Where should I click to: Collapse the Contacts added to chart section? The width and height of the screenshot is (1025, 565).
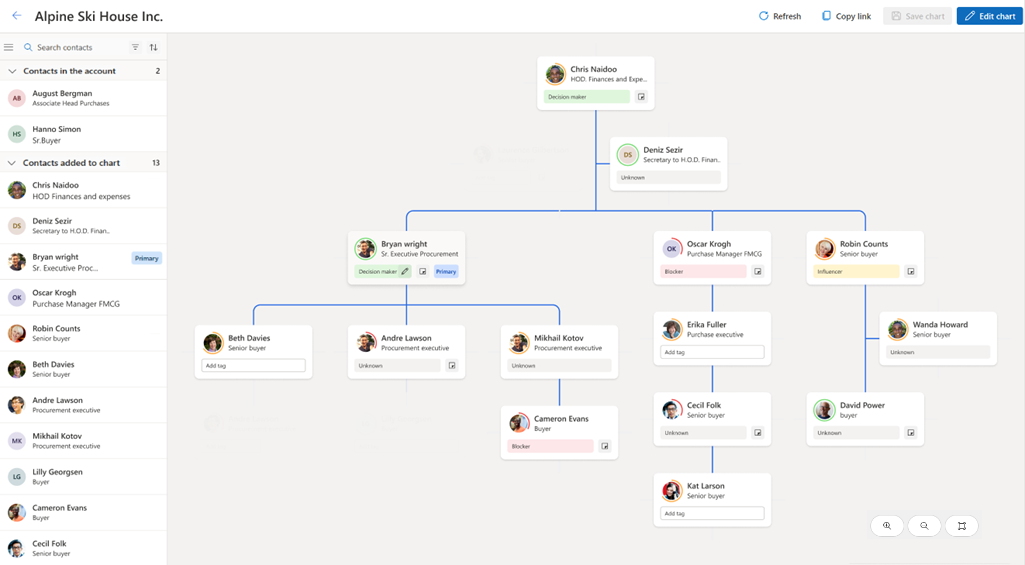coord(12,163)
